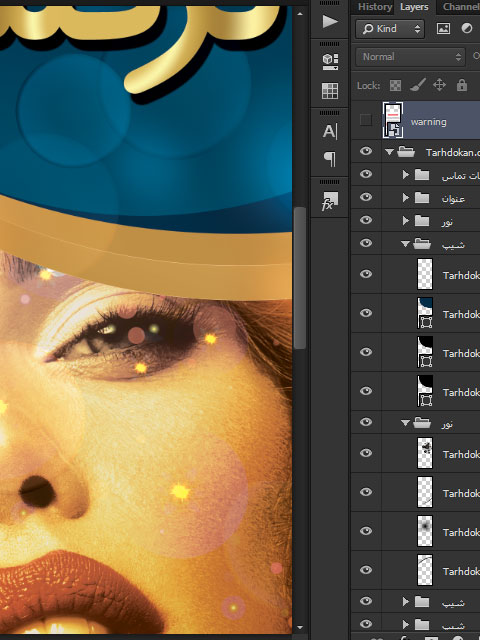Open the Normal blend mode dropdown
The image size is (480, 640).
click(x=410, y=57)
